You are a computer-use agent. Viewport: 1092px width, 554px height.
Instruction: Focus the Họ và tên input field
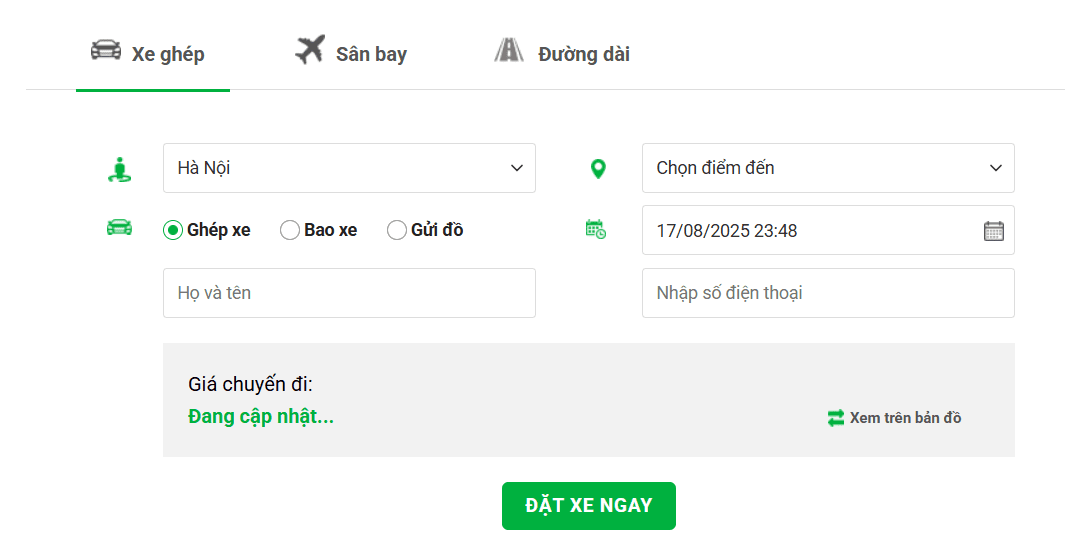(x=349, y=293)
